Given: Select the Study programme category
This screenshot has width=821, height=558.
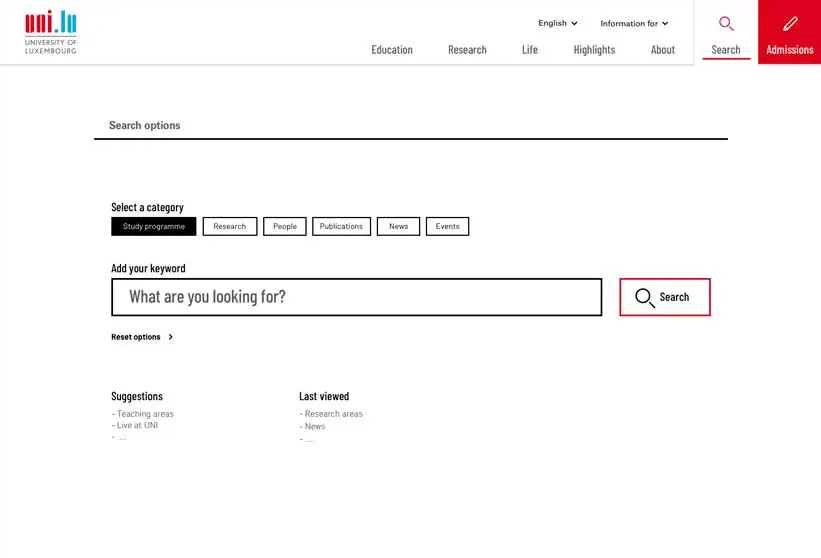Looking at the screenshot, I should tap(154, 227).
